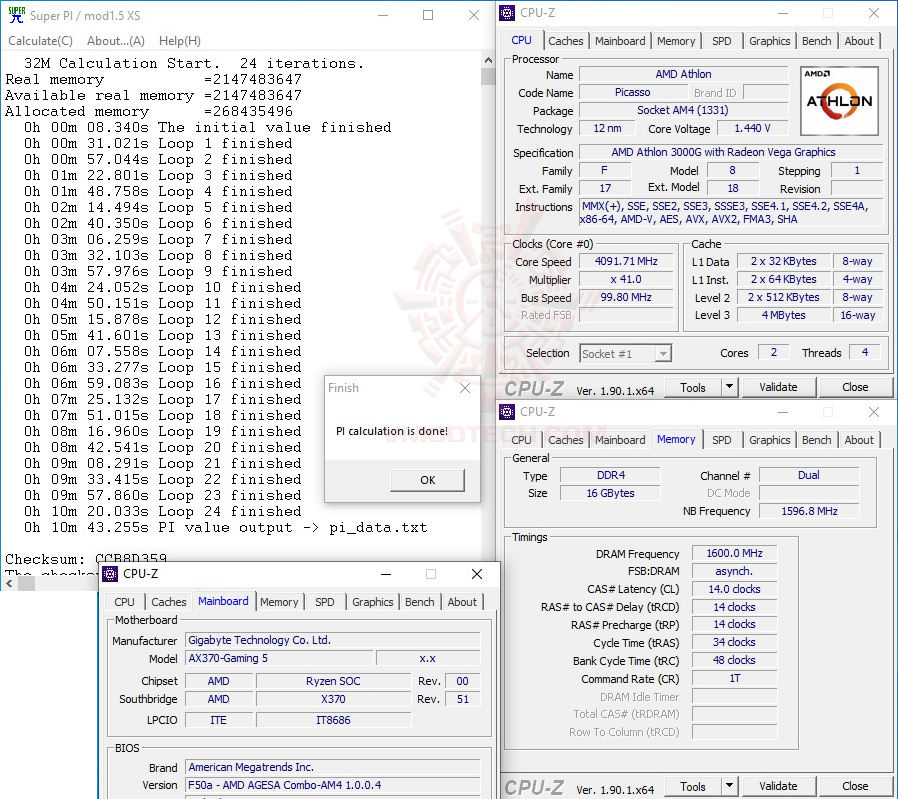
Task: Click Core Voltage value 1.440 V
Action: [x=752, y=128]
